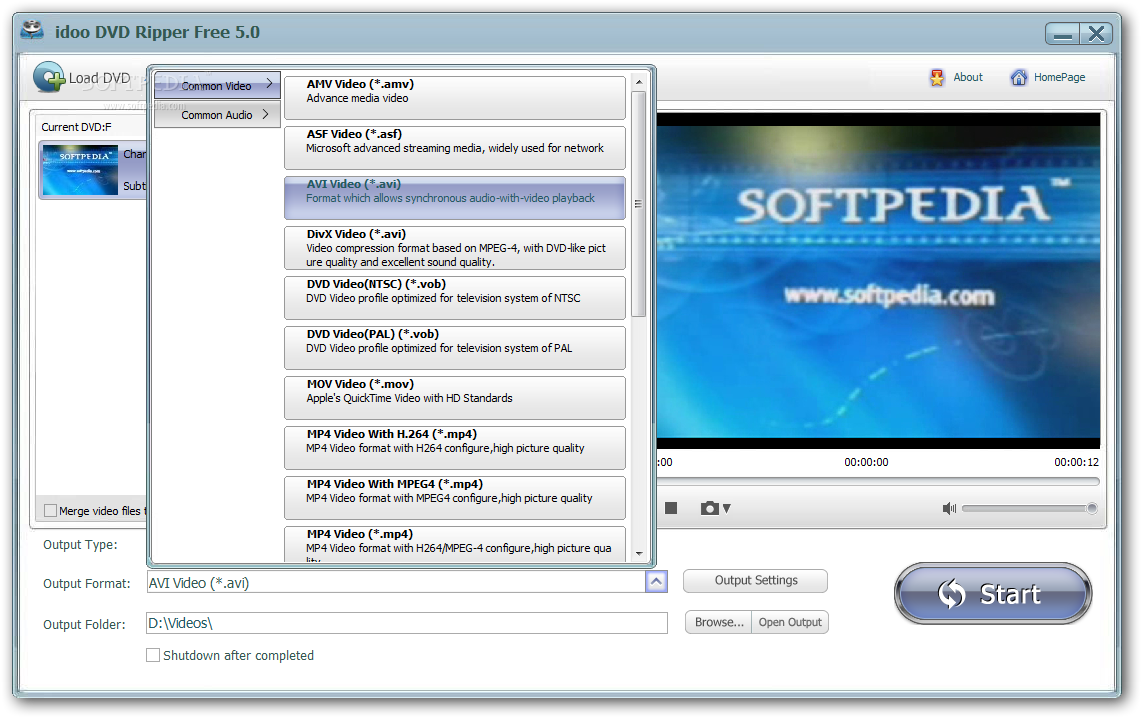Viewport: 1142px width, 718px height.
Task: Click the video preview area
Action: pos(878,280)
